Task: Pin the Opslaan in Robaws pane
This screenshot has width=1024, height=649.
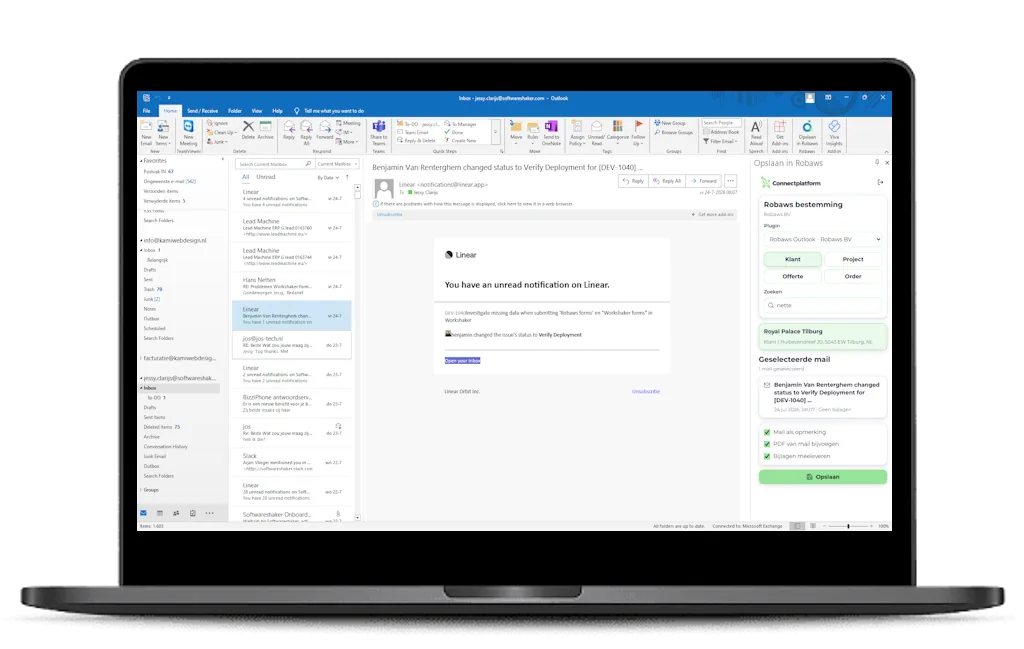Action: click(x=877, y=163)
